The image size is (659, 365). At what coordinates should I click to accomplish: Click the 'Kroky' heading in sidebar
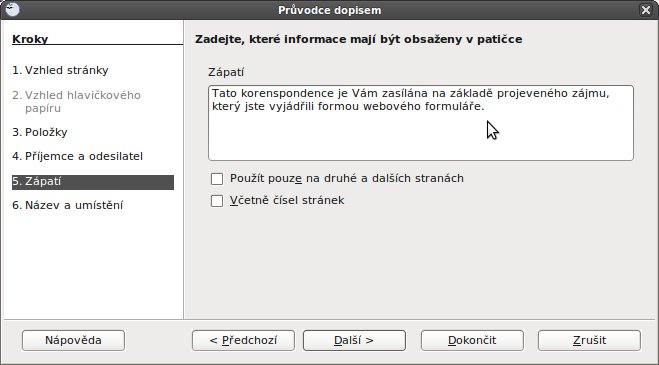pyautogui.click(x=30, y=39)
